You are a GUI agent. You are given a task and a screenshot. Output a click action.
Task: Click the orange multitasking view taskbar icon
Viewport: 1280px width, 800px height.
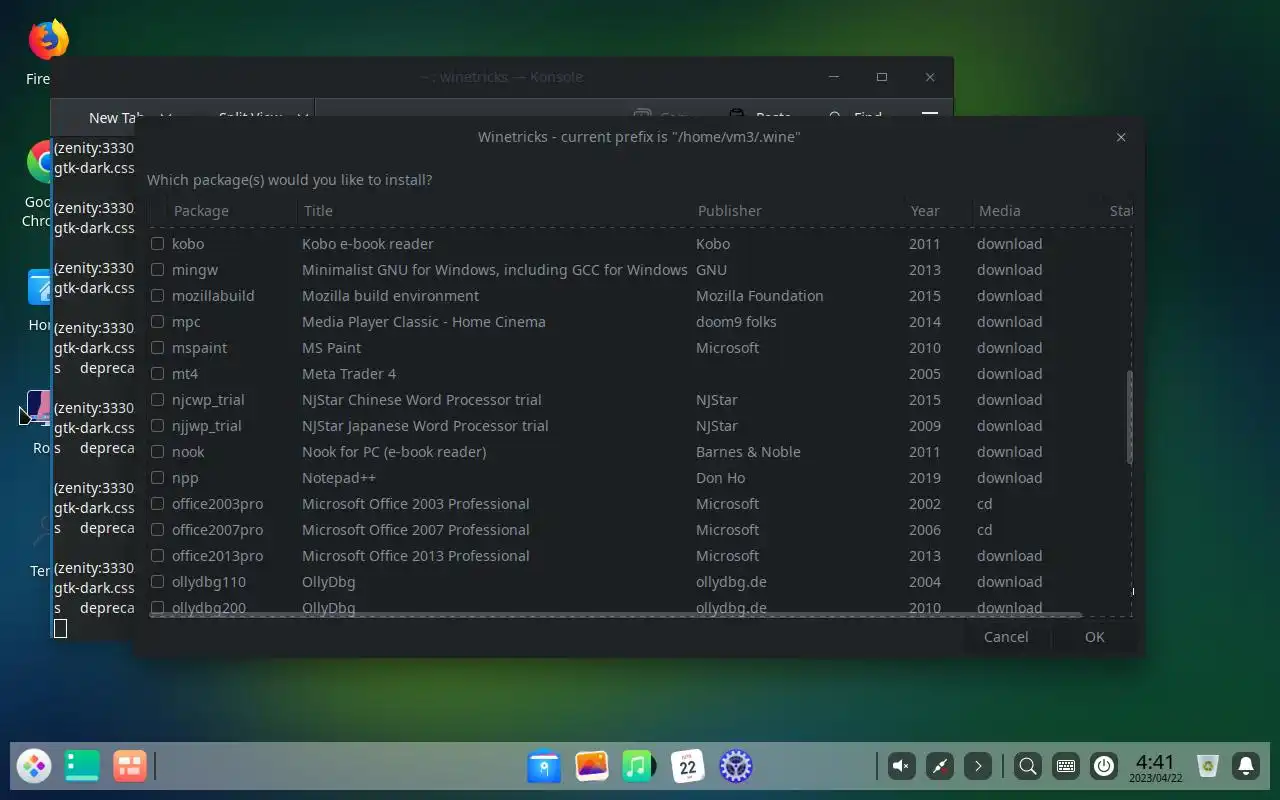tap(130, 767)
